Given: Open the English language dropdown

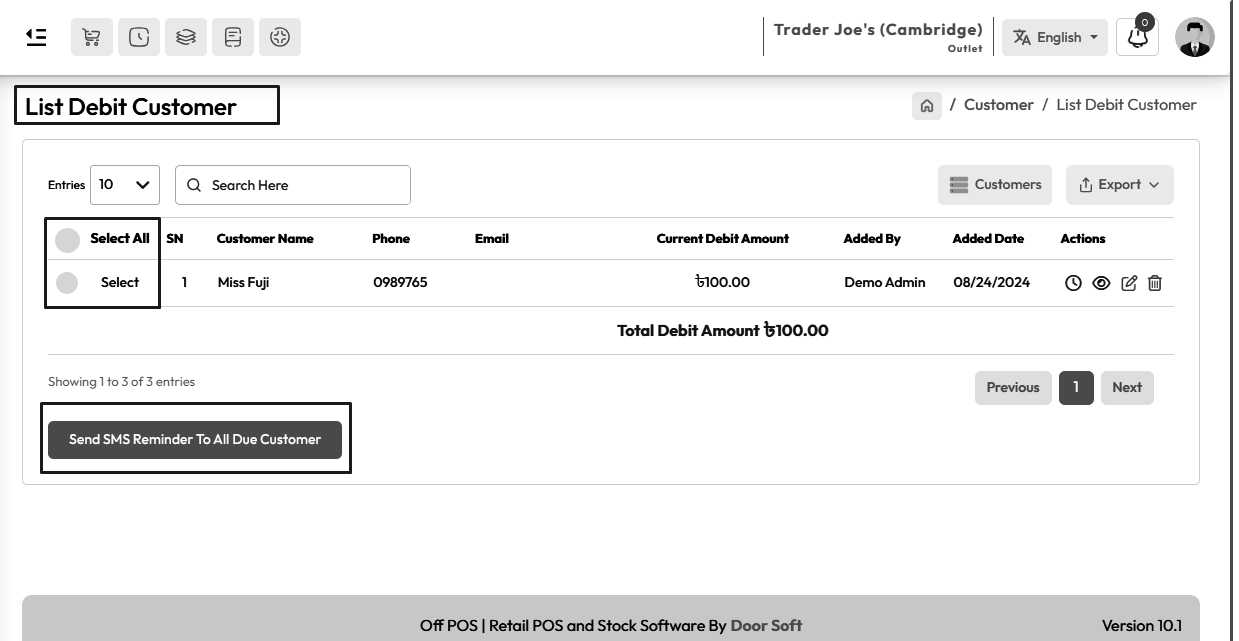Looking at the screenshot, I should (1055, 37).
